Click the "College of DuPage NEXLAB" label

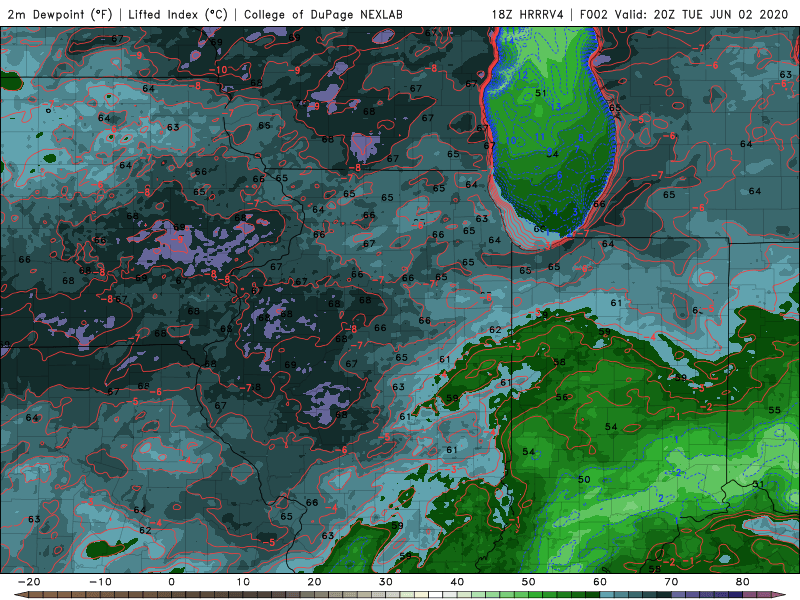[323, 14]
